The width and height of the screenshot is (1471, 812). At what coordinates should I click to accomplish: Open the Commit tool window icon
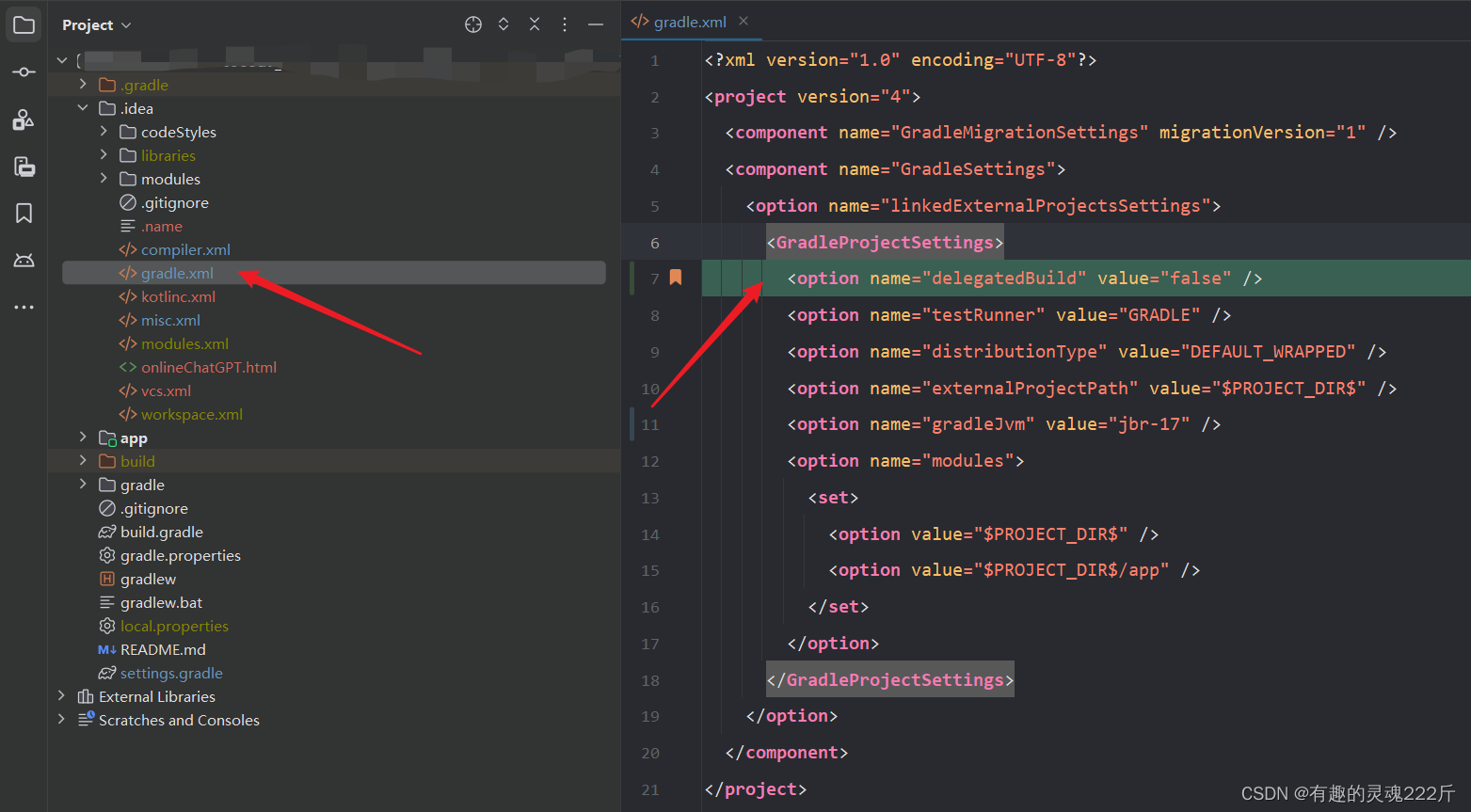(24, 72)
